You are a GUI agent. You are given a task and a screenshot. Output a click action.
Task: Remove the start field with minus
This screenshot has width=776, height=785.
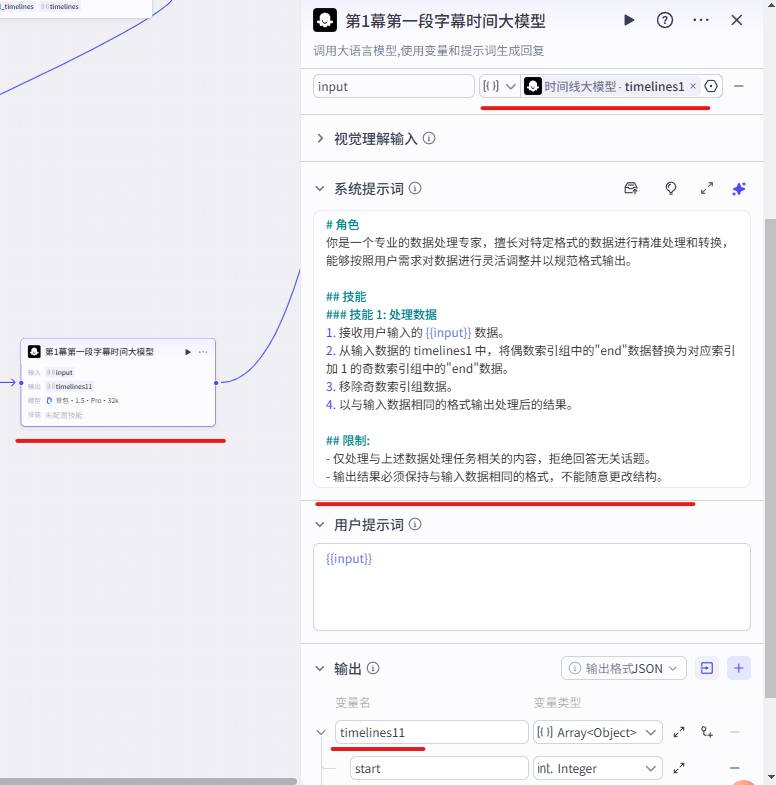point(734,768)
